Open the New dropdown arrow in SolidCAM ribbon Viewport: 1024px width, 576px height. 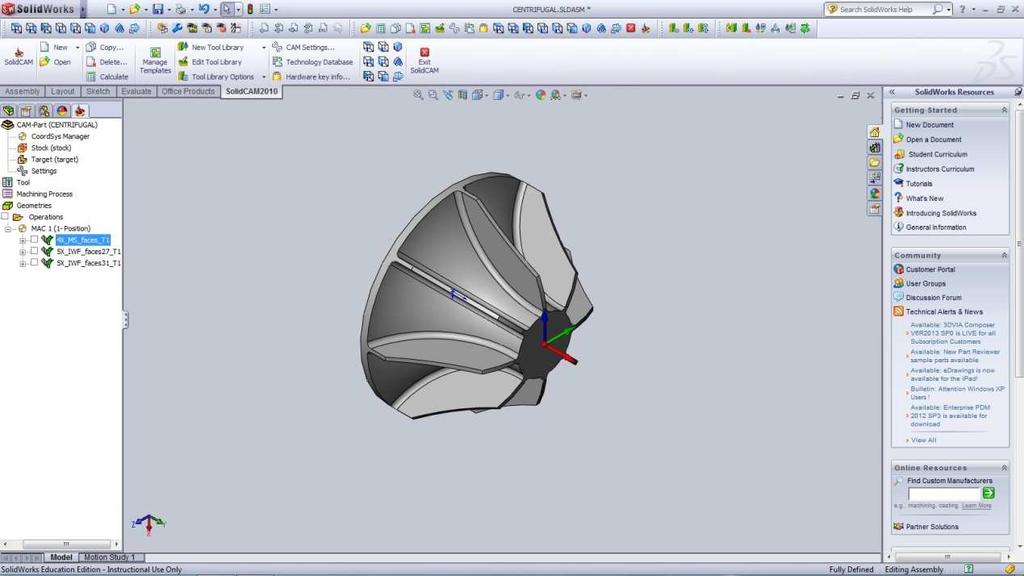pyautogui.click(x=77, y=48)
